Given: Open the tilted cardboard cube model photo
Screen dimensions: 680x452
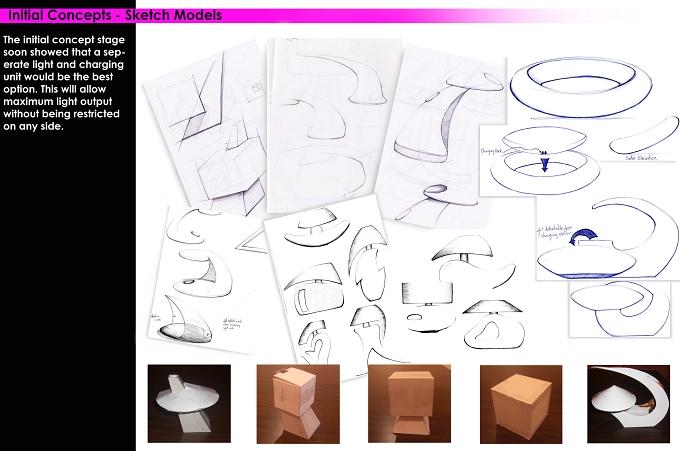Looking at the screenshot, I should [298, 404].
